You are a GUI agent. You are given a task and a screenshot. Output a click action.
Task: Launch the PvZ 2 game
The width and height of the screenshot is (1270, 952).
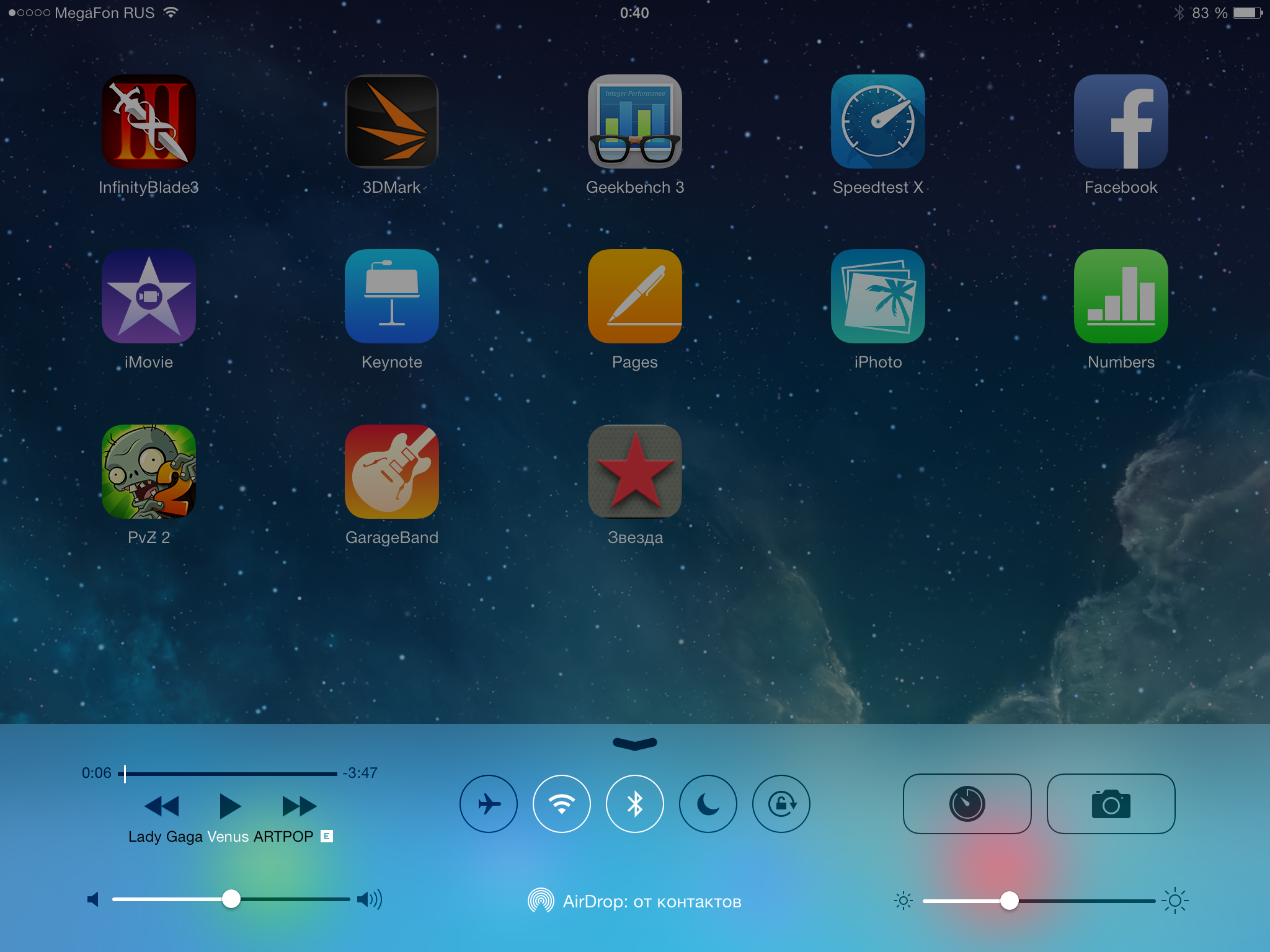coord(149,472)
